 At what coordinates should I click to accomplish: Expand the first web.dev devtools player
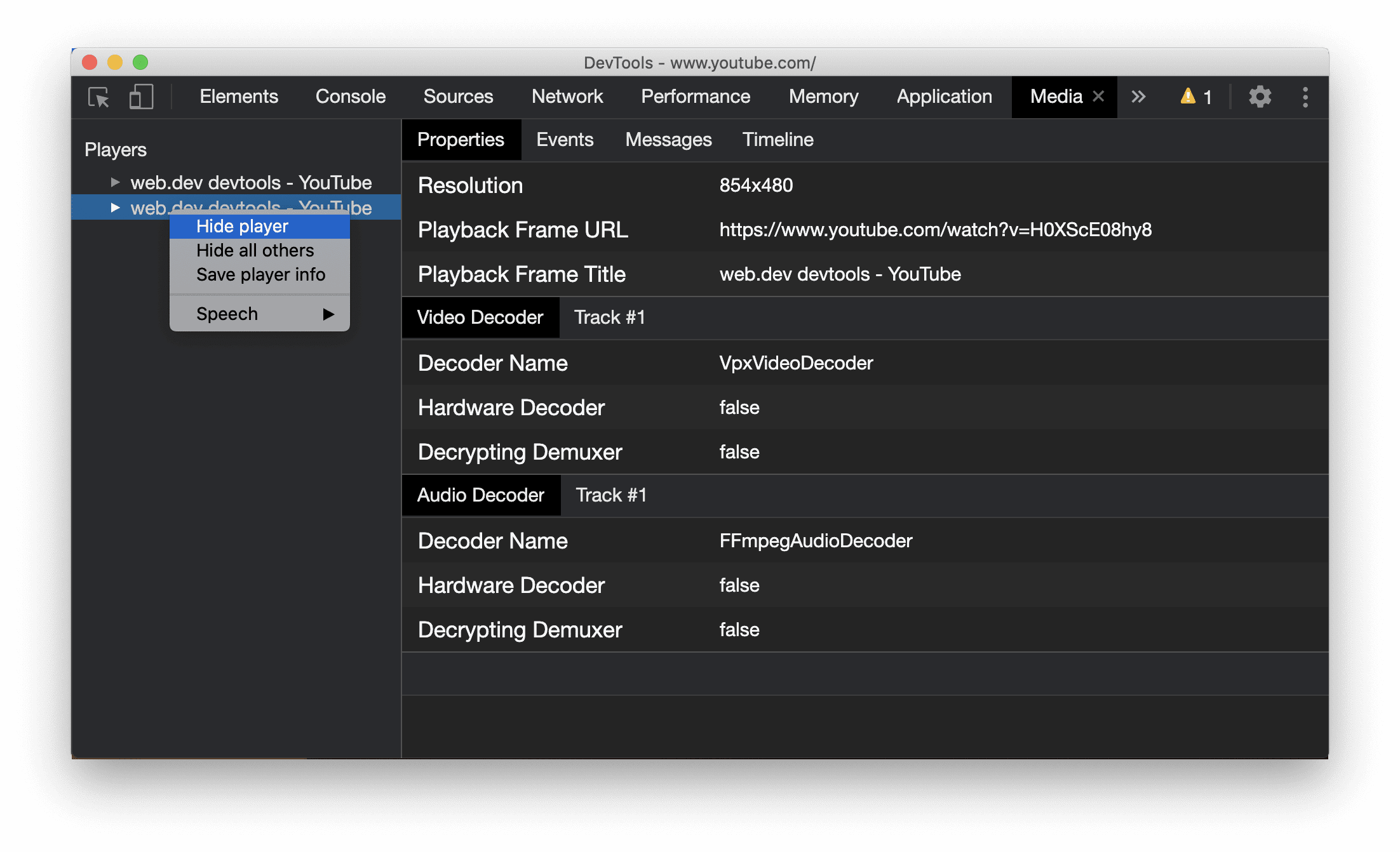[x=113, y=181]
